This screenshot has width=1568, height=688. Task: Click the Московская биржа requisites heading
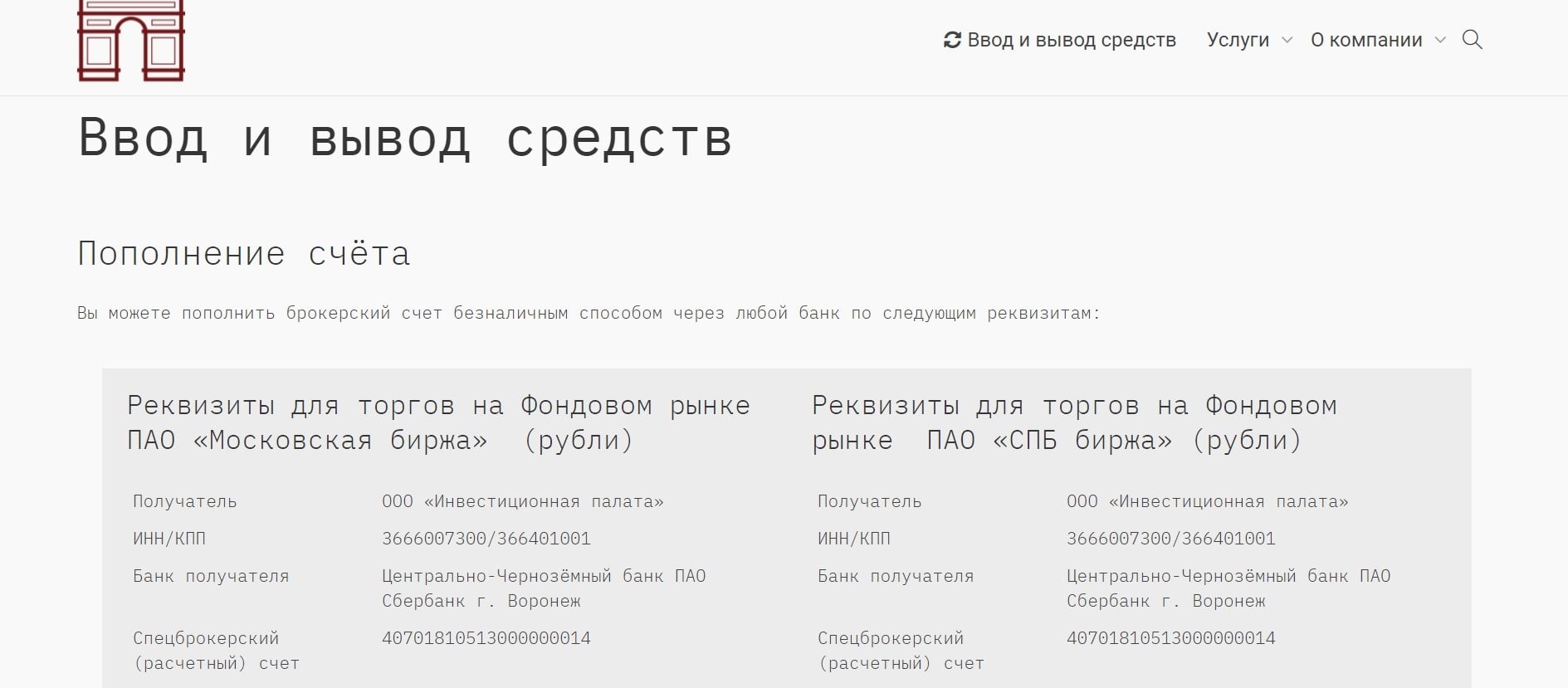pyautogui.click(x=438, y=422)
